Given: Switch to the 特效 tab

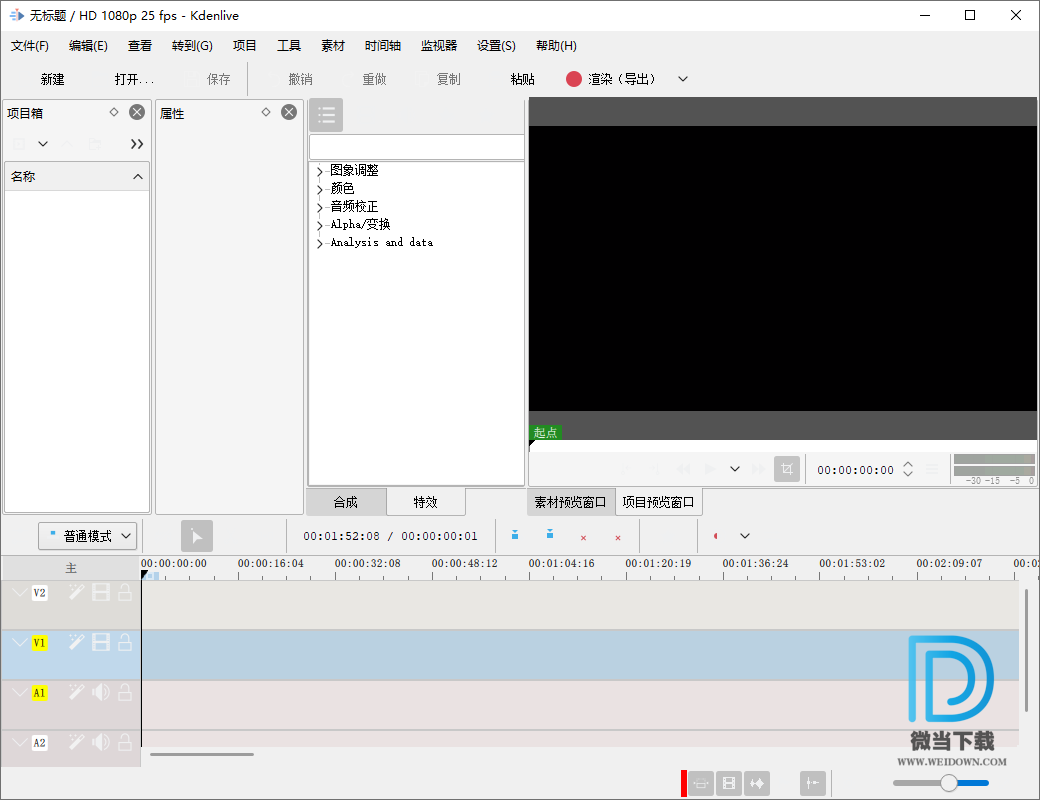Looking at the screenshot, I should (426, 502).
